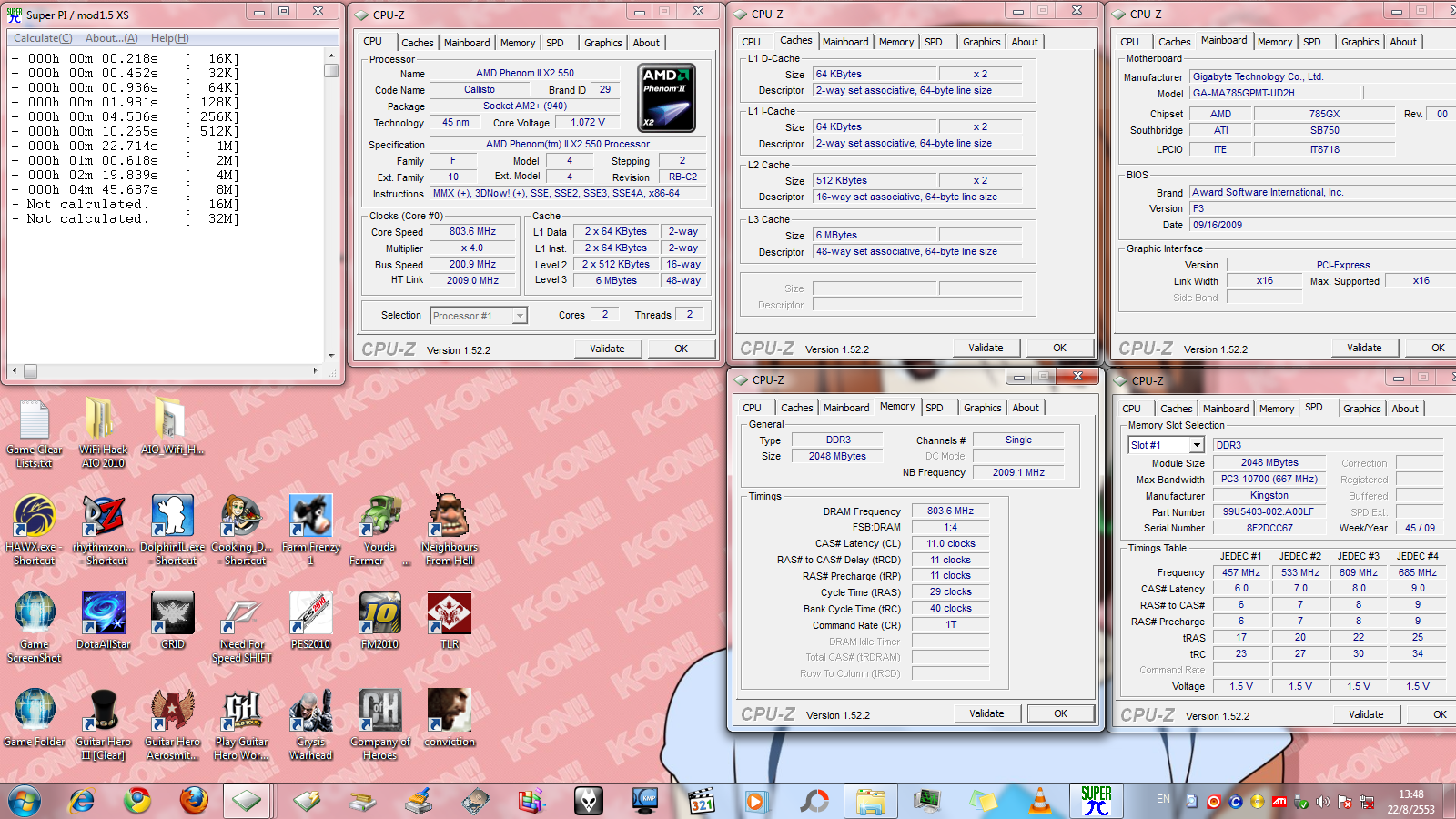This screenshot has height=819, width=1456.
Task: Click Validate in the CPU-Z SPD window
Action: click(1365, 714)
